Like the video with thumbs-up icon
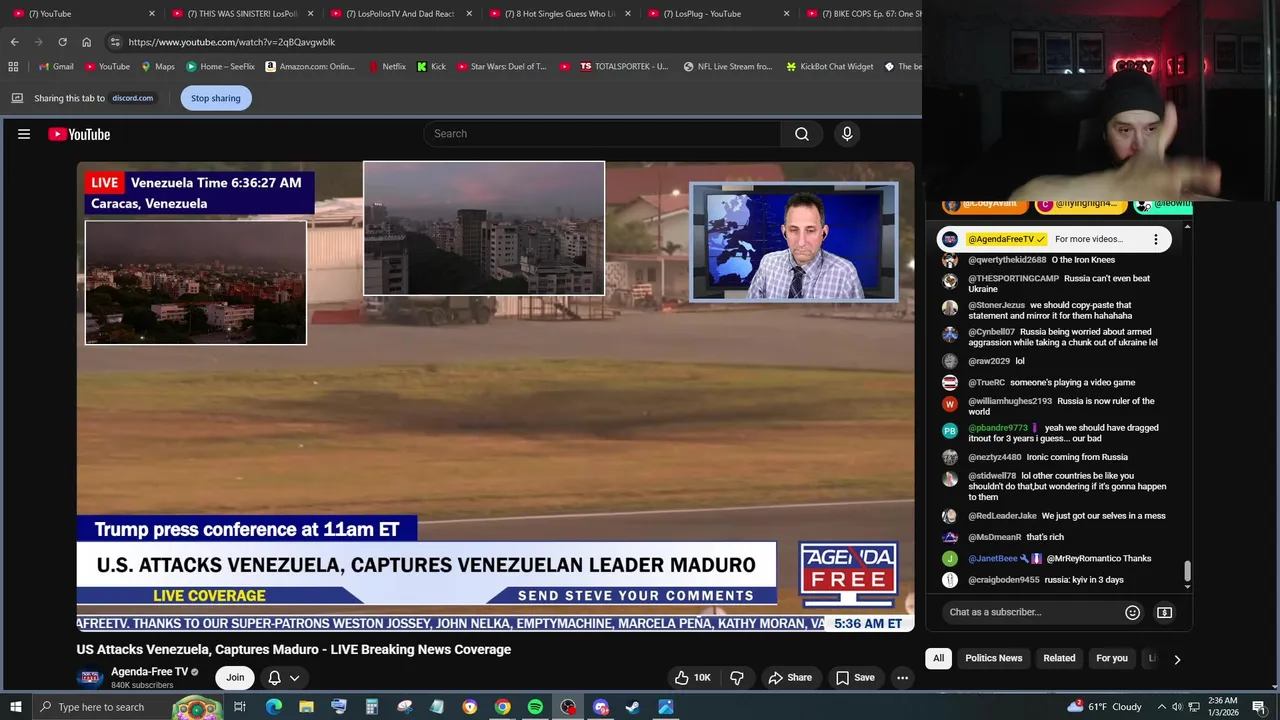The height and width of the screenshot is (720, 1280). (692, 678)
